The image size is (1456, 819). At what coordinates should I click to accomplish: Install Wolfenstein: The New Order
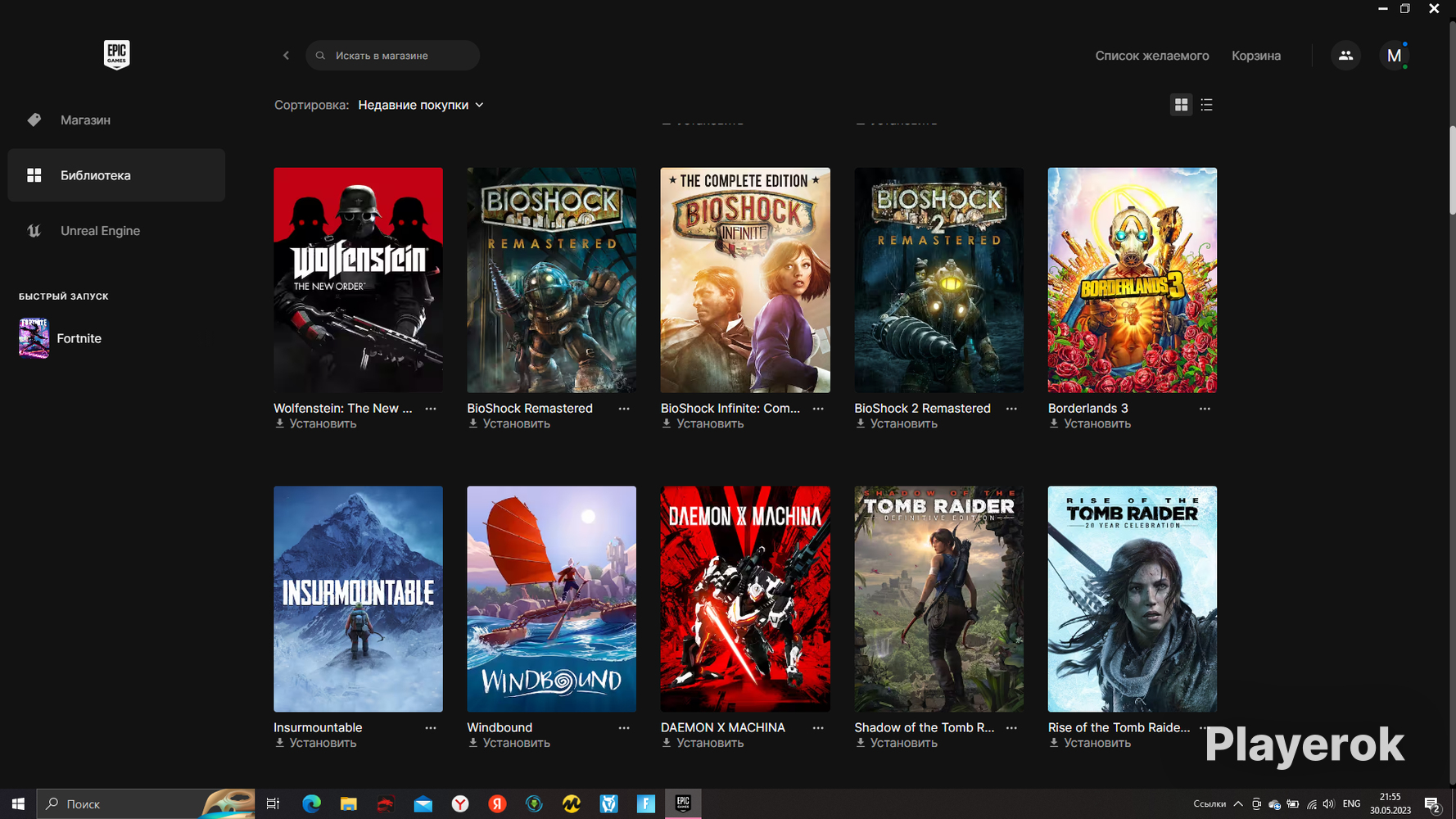click(x=316, y=424)
